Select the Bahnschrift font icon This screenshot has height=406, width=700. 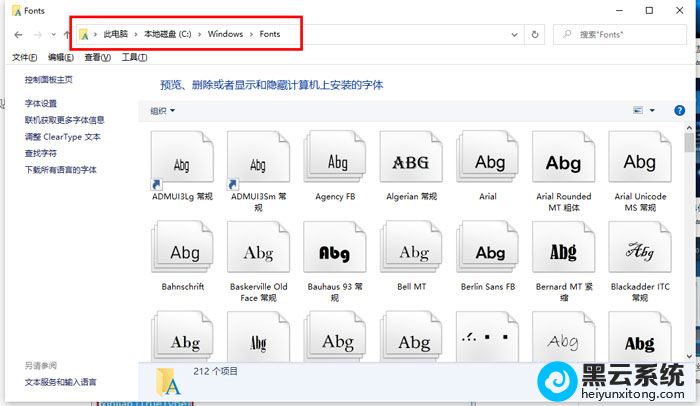pos(183,253)
